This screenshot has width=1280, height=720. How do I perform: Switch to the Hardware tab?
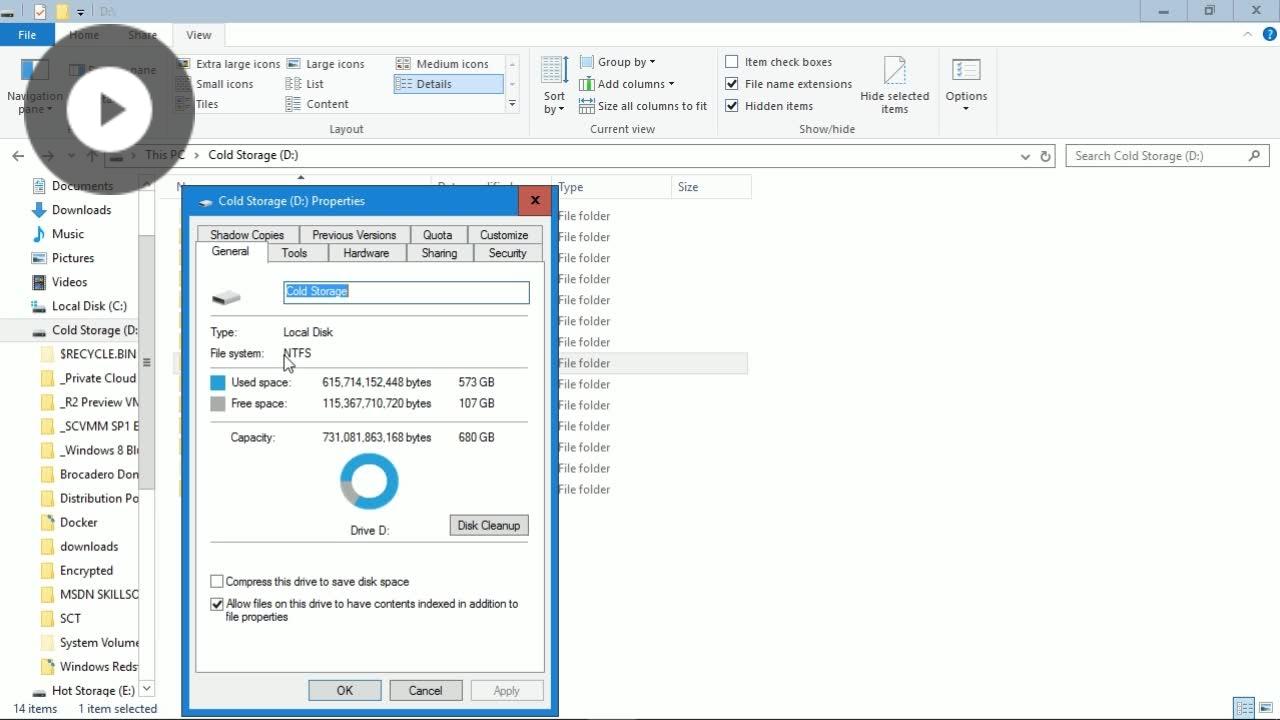tap(366, 254)
